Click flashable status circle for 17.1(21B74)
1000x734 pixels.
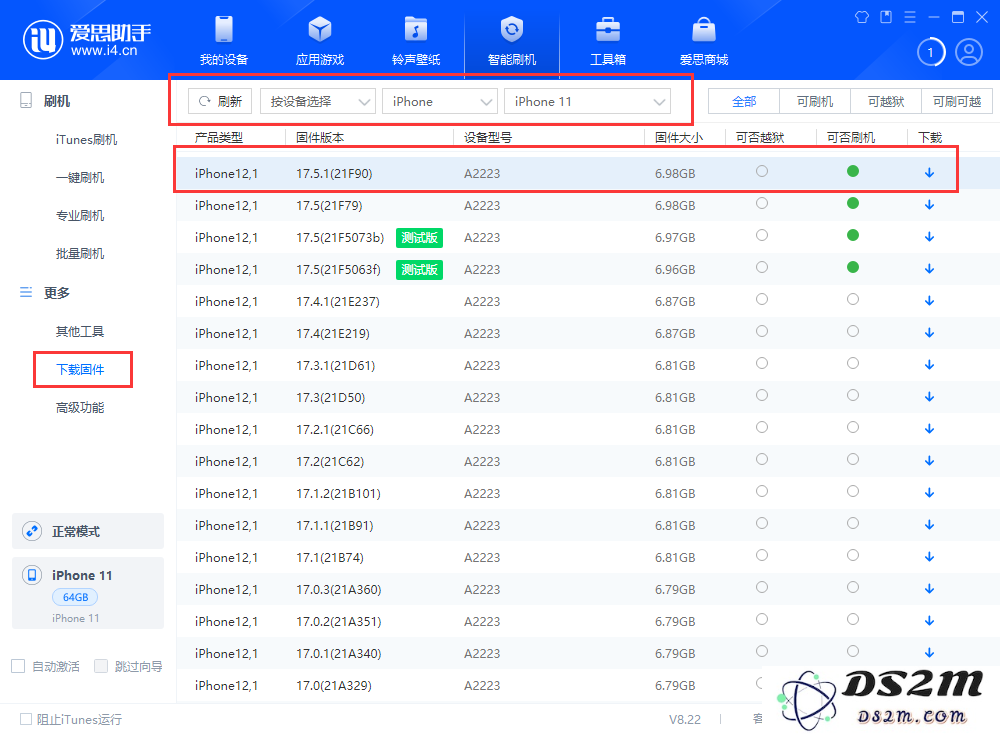pos(853,555)
